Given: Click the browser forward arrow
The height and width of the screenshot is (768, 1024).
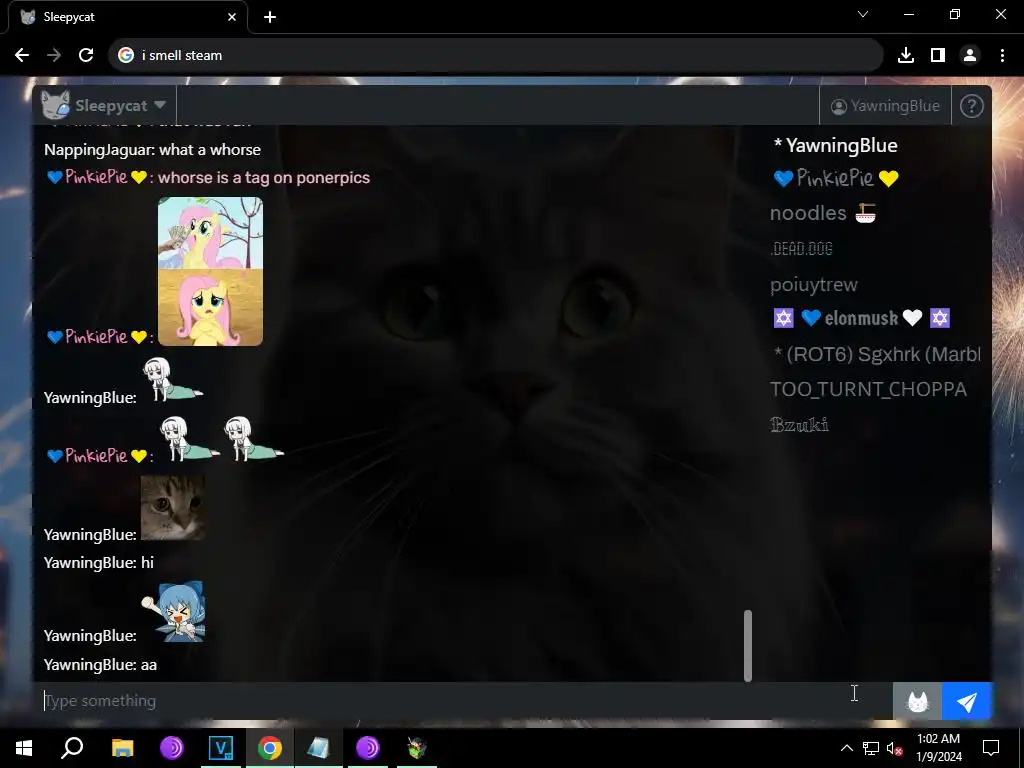Looking at the screenshot, I should click(54, 56).
